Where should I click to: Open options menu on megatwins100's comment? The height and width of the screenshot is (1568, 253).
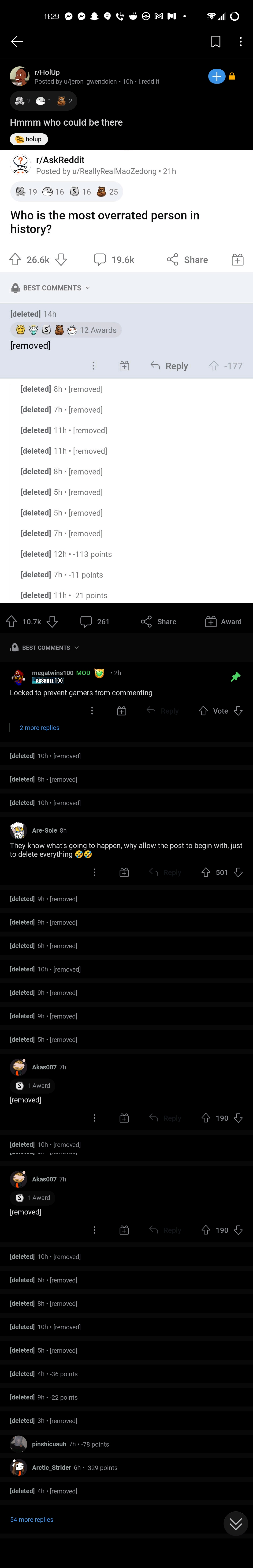(x=92, y=711)
